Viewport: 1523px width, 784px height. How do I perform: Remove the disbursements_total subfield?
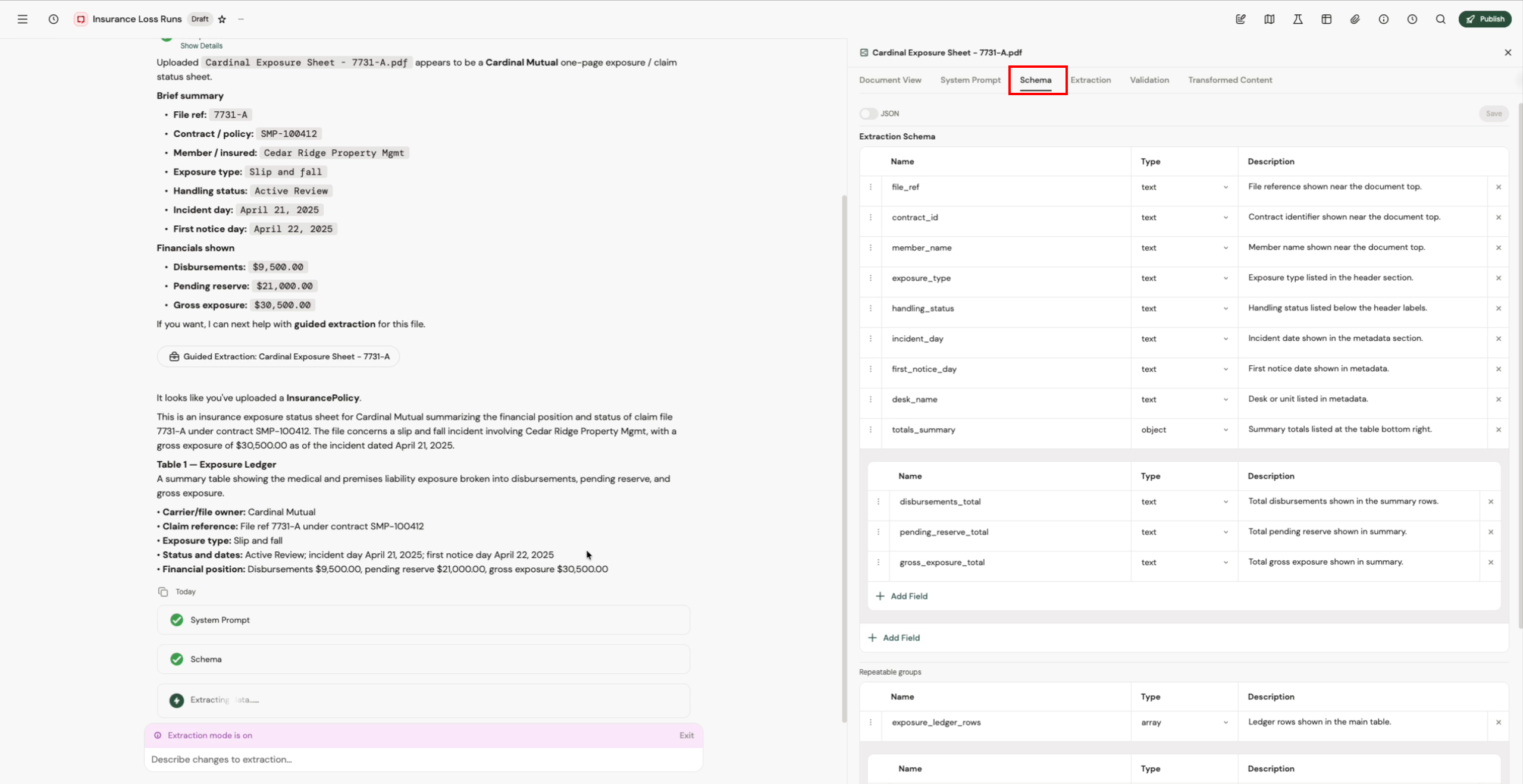coord(1490,501)
